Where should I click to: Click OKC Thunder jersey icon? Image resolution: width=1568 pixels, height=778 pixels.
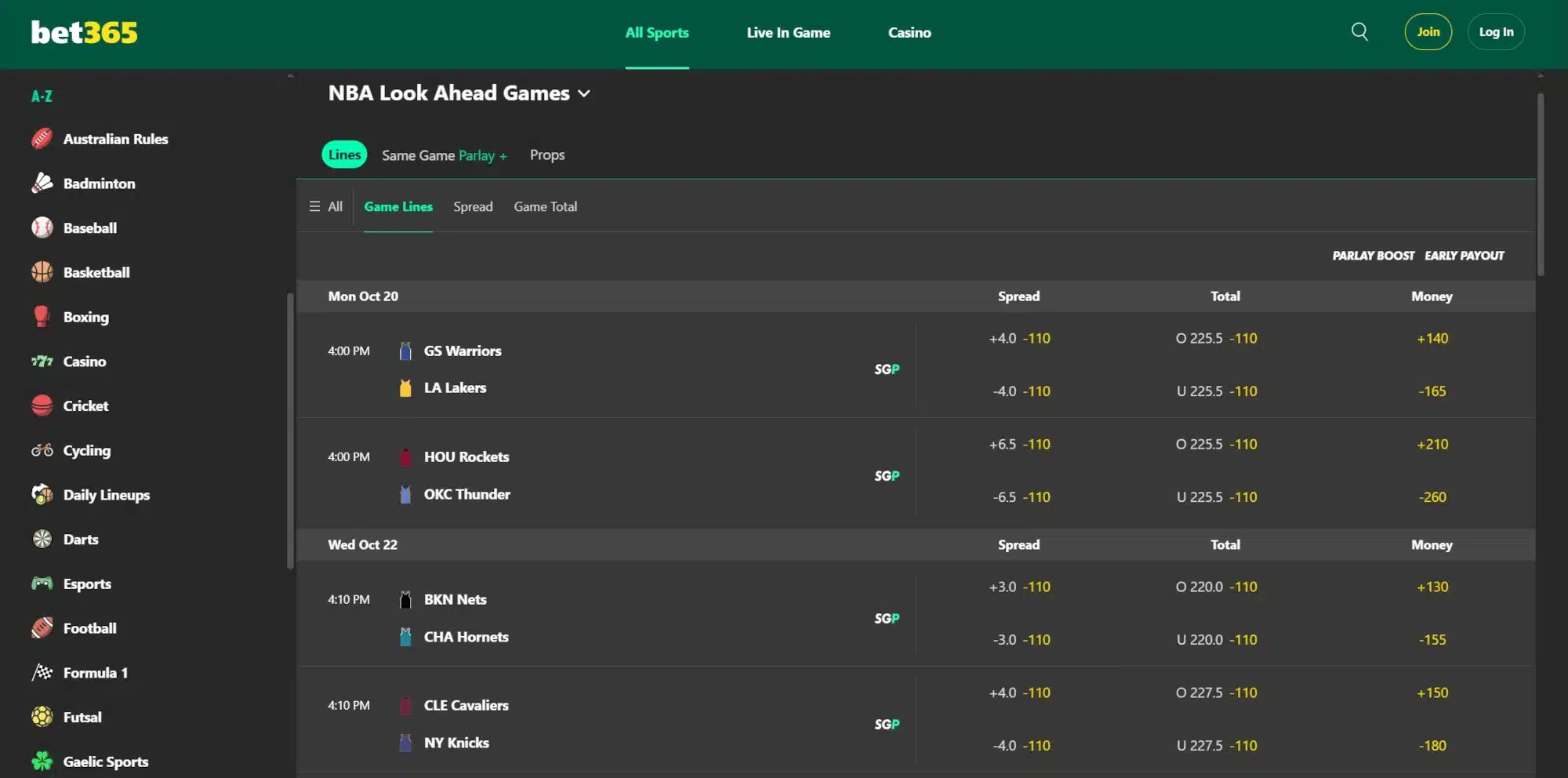(x=405, y=494)
